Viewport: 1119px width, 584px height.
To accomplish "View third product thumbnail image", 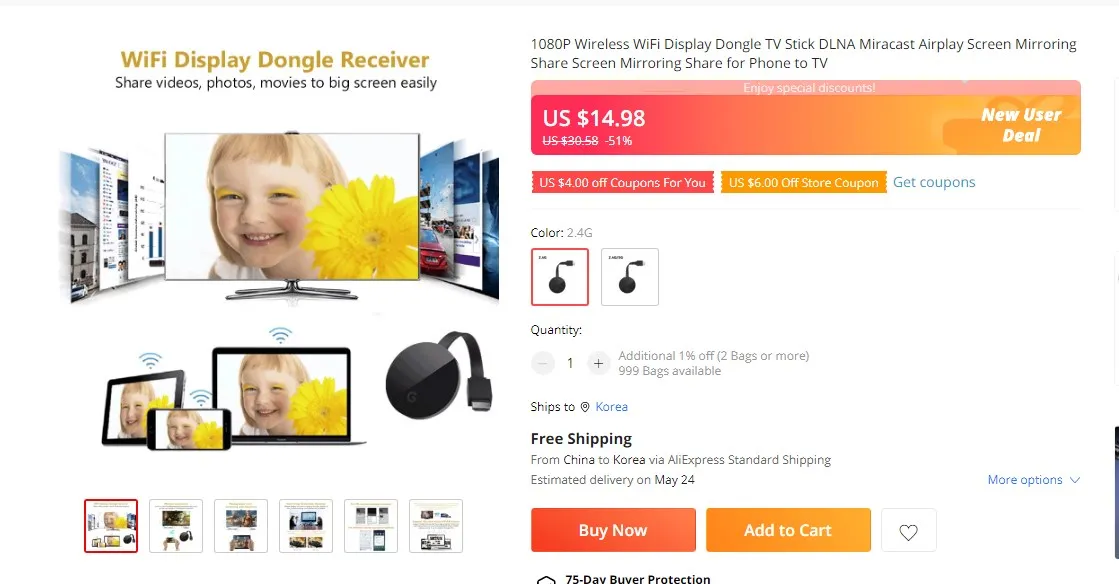I will tap(241, 526).
